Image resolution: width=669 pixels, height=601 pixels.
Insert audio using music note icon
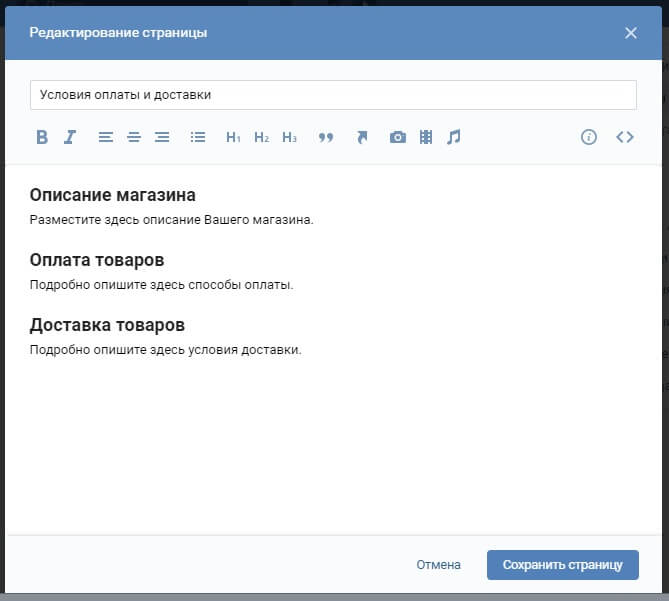click(x=454, y=138)
